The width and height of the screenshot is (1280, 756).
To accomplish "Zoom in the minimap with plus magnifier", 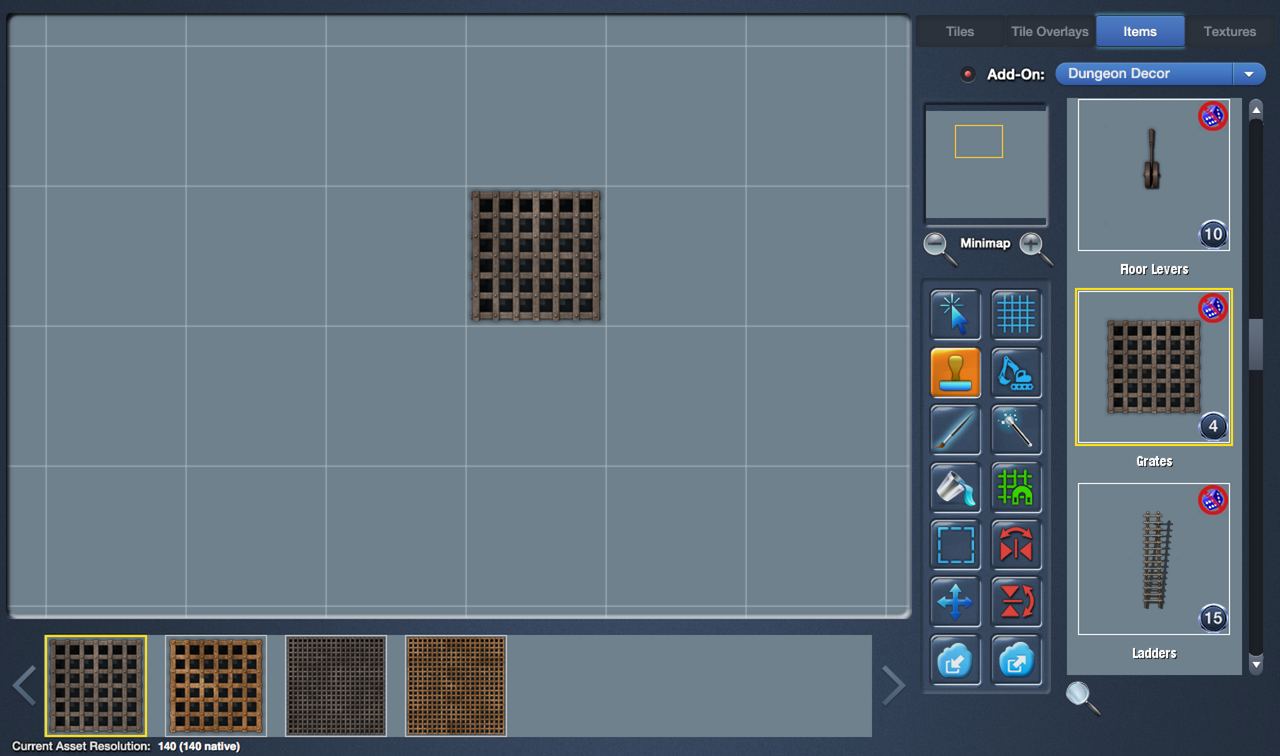I will point(1035,247).
